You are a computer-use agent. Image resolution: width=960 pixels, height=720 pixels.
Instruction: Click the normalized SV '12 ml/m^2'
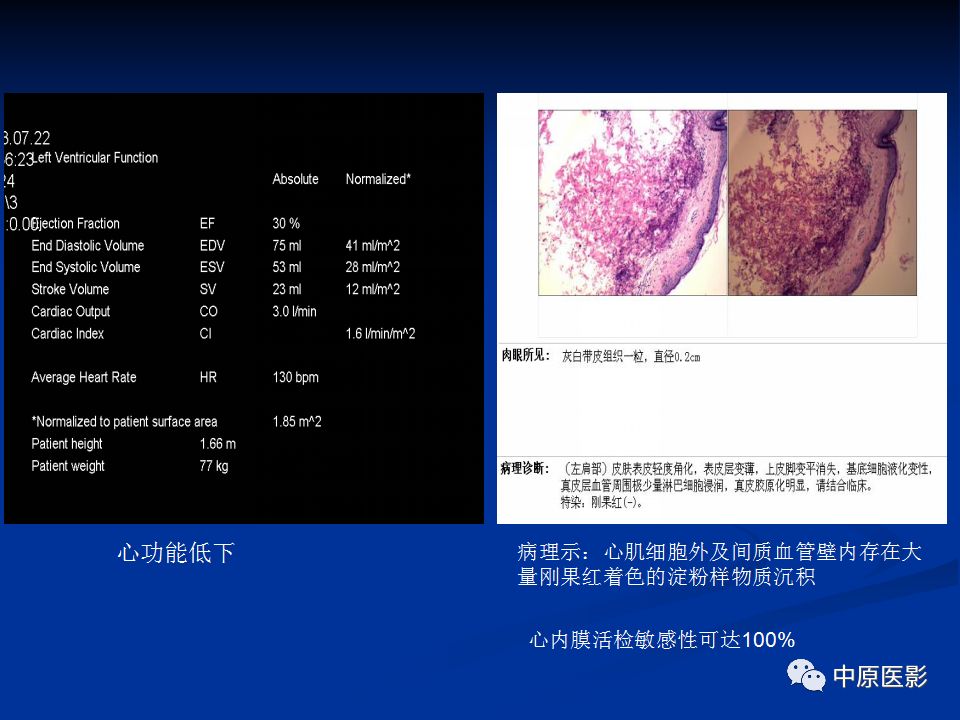coord(372,290)
